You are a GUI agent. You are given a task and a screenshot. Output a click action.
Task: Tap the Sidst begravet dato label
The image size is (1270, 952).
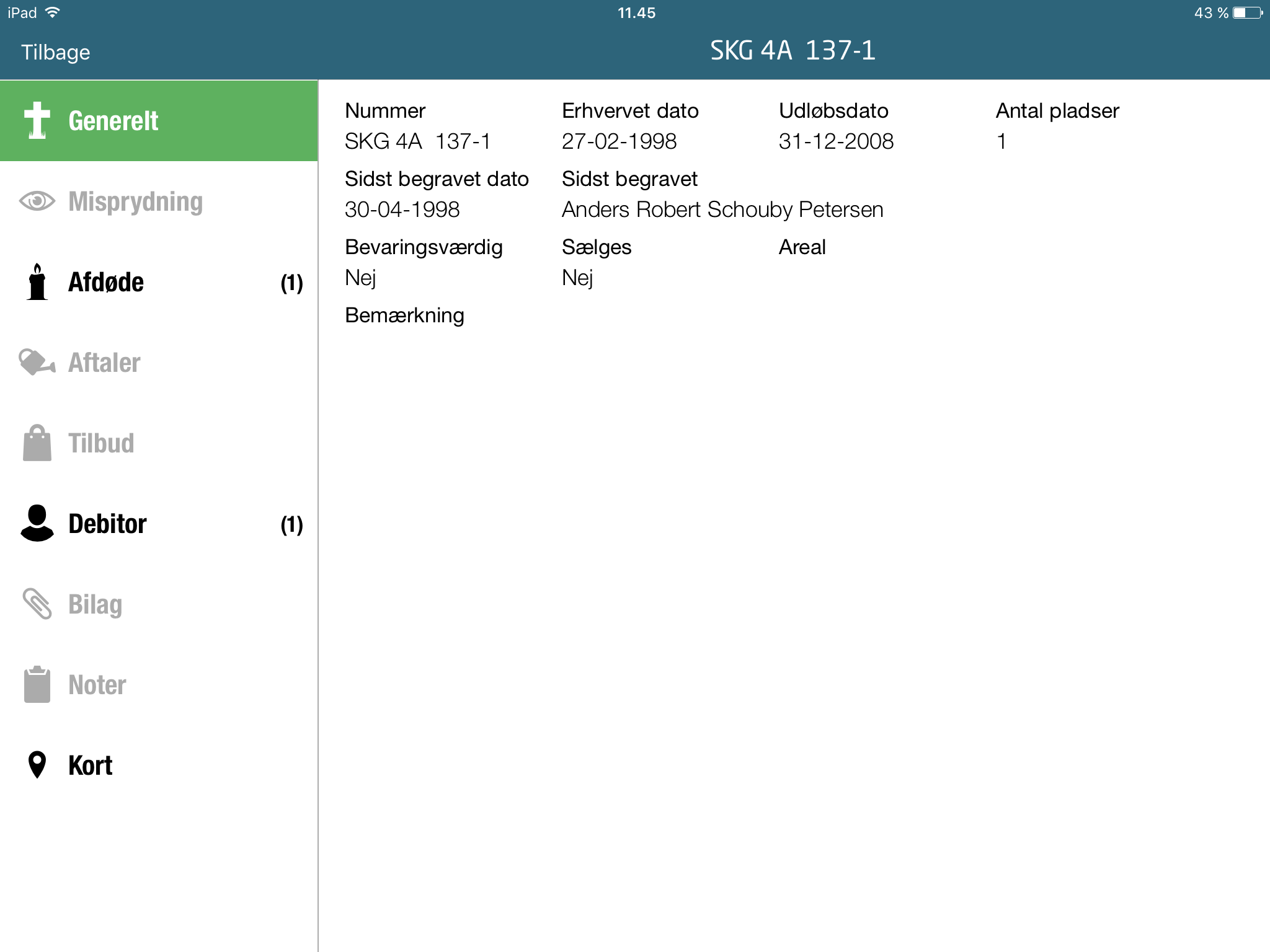[437, 178]
